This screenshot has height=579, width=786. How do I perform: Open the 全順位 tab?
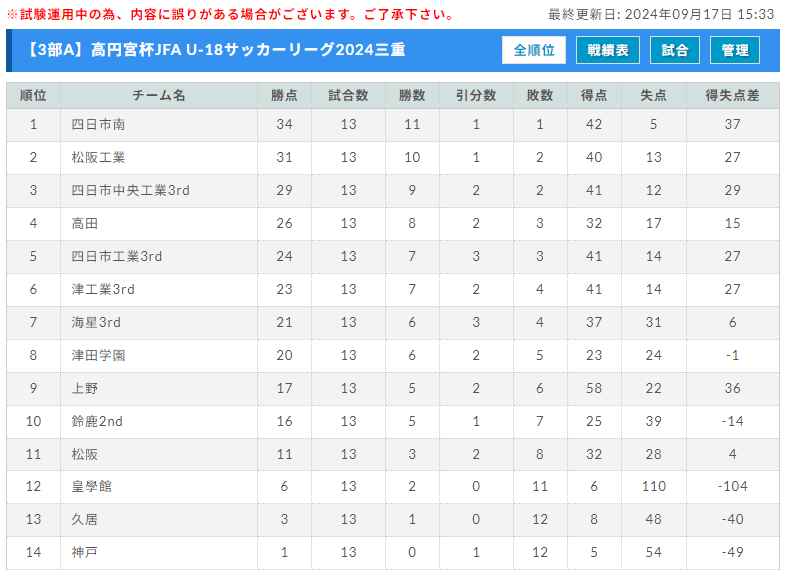(x=534, y=50)
